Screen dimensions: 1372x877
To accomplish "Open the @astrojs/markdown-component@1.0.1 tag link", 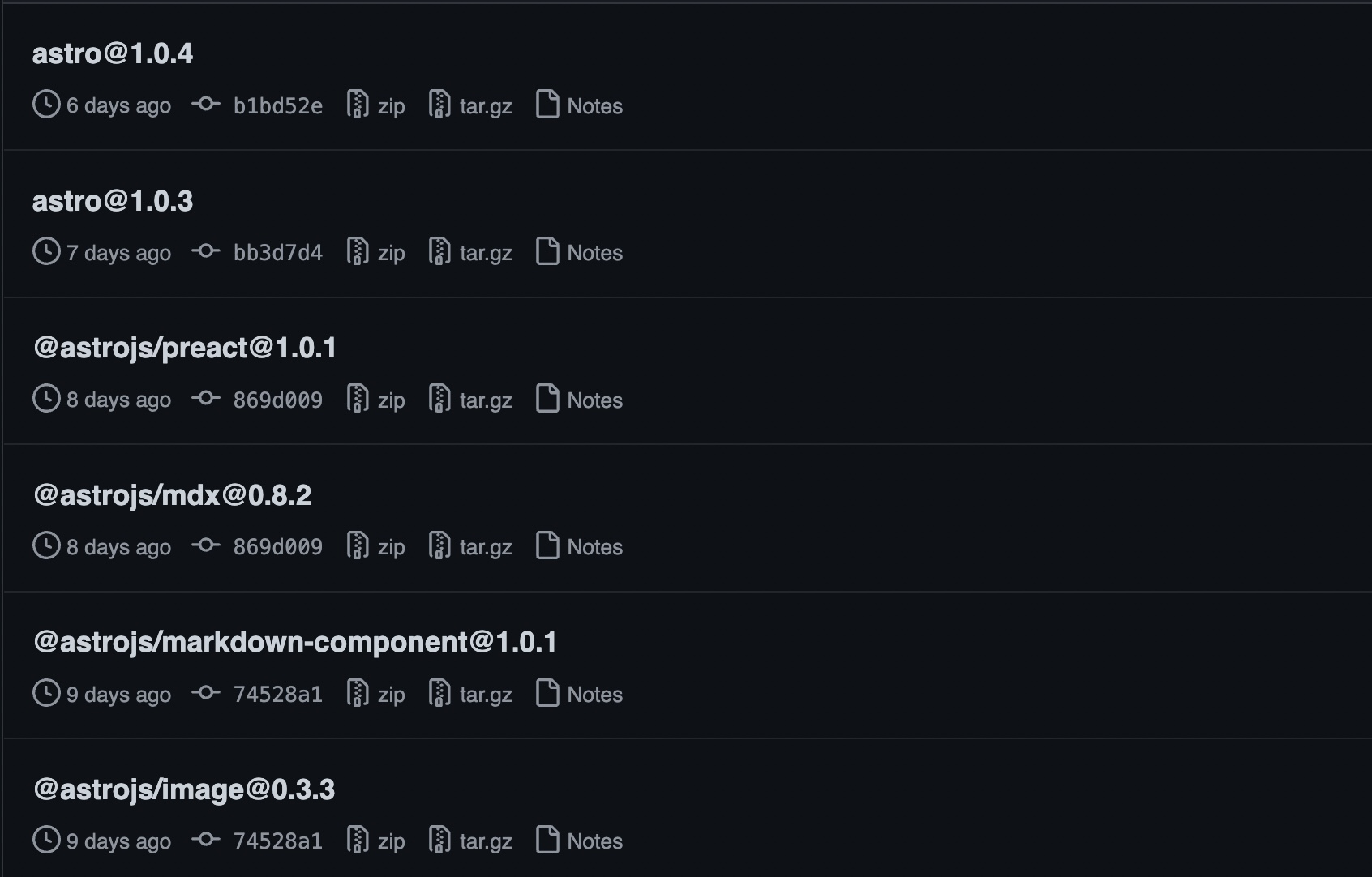I will pos(295,642).
